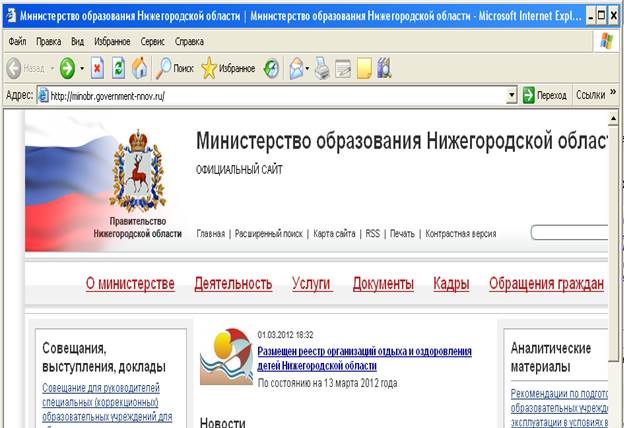Image resolution: width=624 pixels, height=428 pixels.
Task: Click the Back arrow button
Action: click(x=14, y=68)
